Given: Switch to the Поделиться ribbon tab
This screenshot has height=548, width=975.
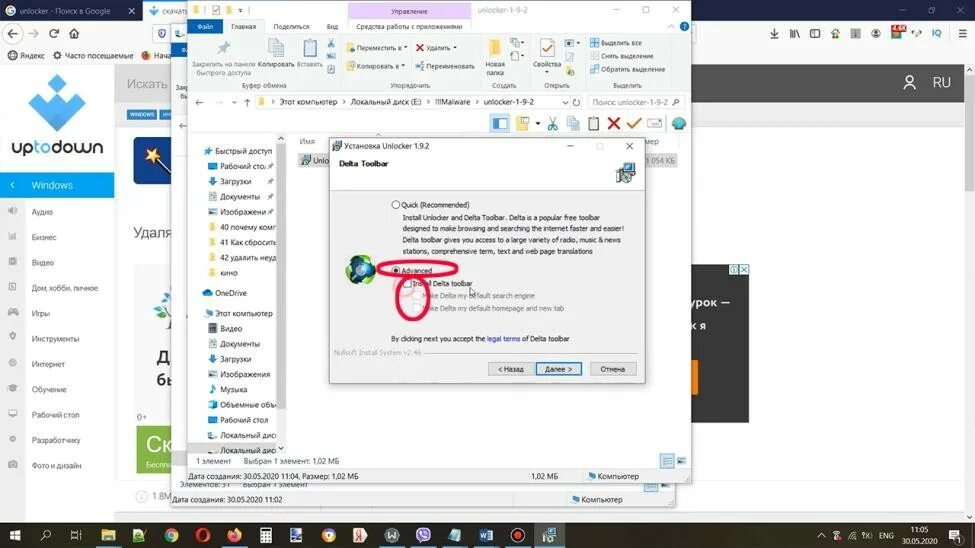Looking at the screenshot, I should coord(291,27).
